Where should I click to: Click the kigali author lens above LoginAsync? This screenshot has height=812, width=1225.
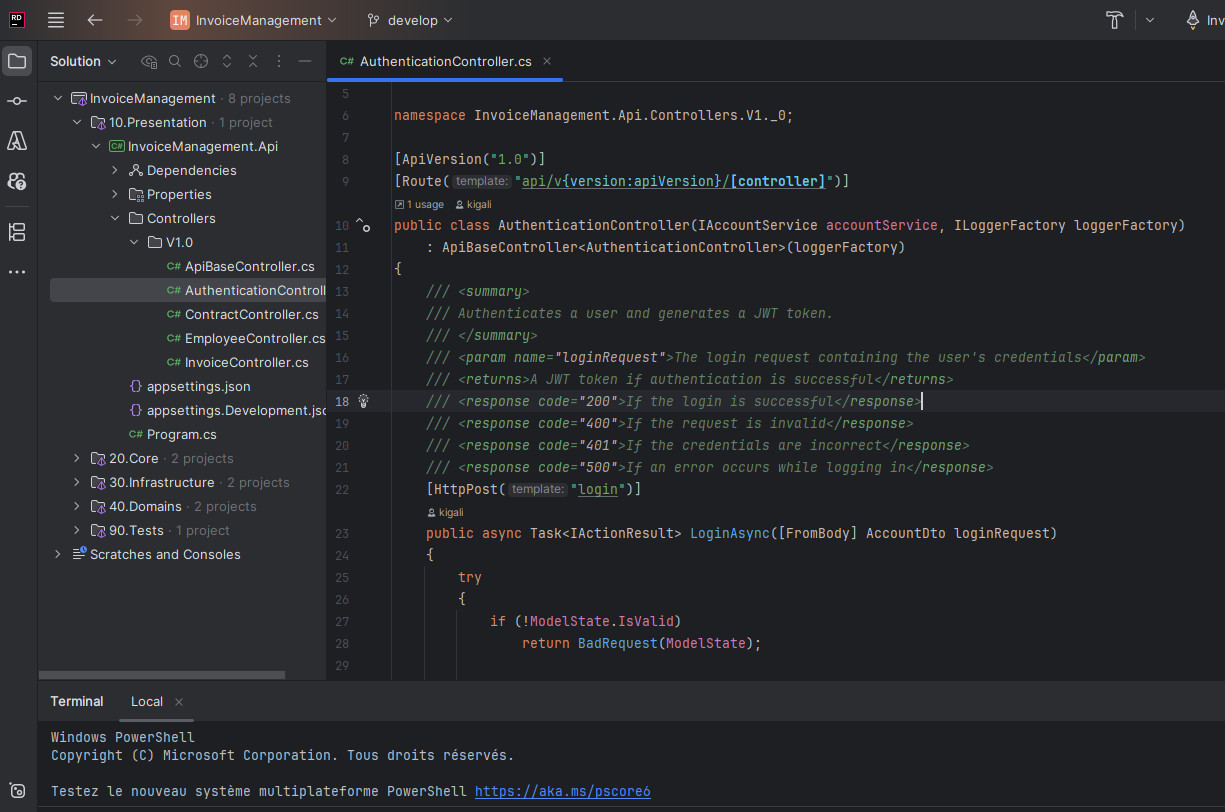coord(445,512)
